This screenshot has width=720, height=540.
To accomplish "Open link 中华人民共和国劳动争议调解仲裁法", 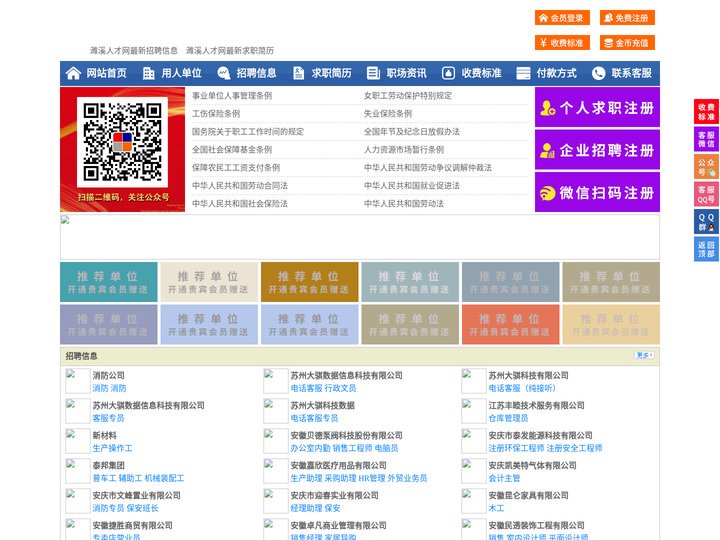I will pos(428,168).
